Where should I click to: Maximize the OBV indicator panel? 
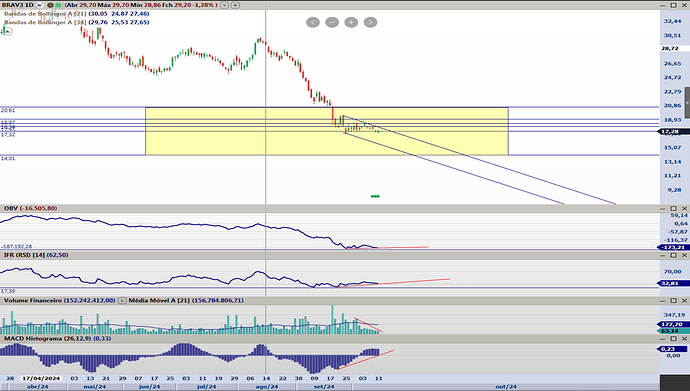tap(674, 208)
